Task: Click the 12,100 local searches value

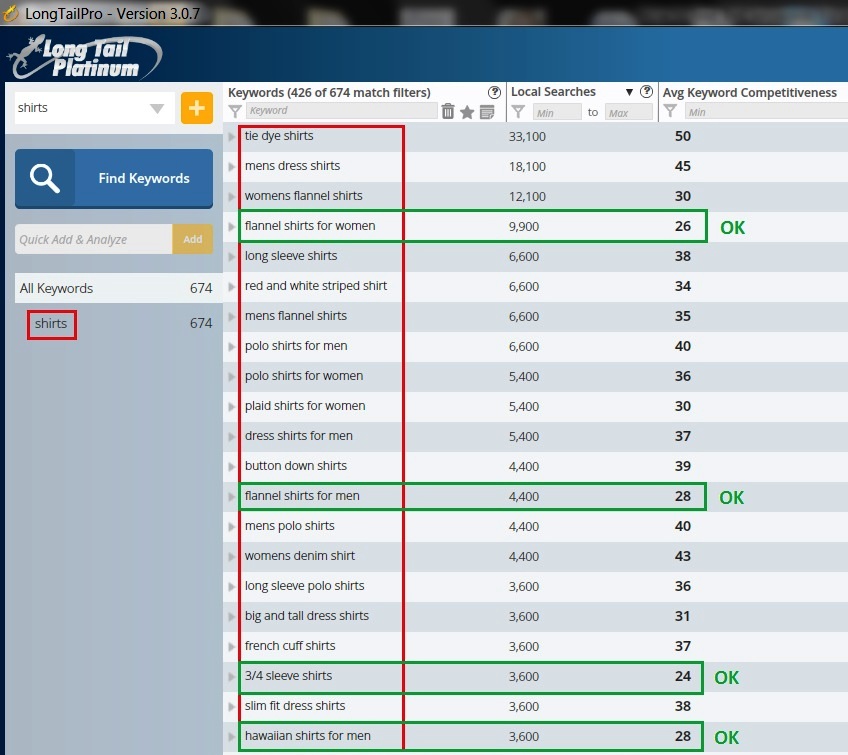Action: [x=527, y=197]
